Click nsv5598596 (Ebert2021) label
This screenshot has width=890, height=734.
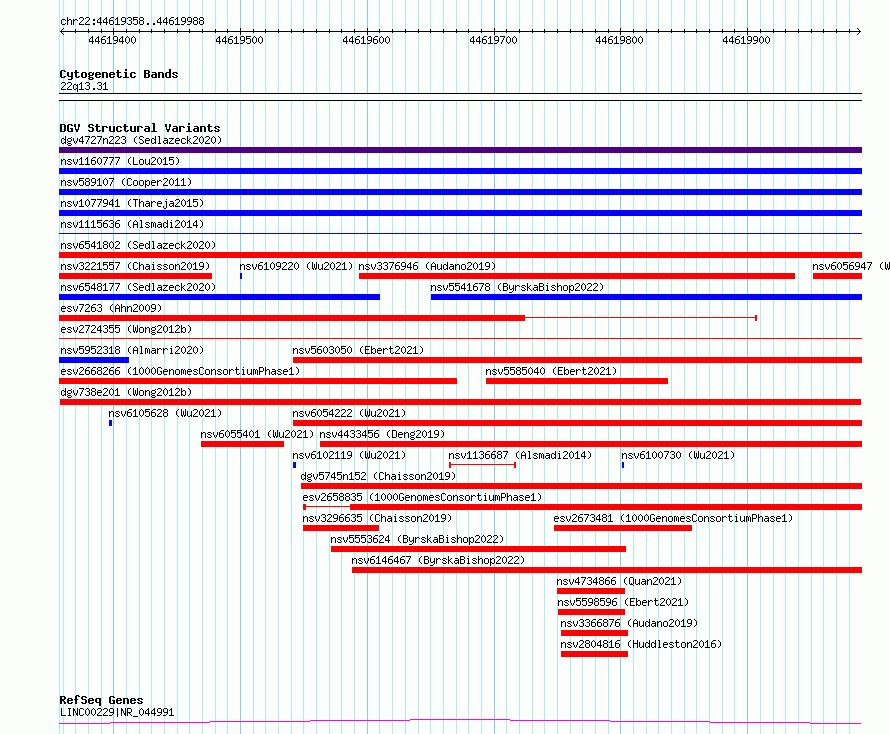[x=623, y=602]
